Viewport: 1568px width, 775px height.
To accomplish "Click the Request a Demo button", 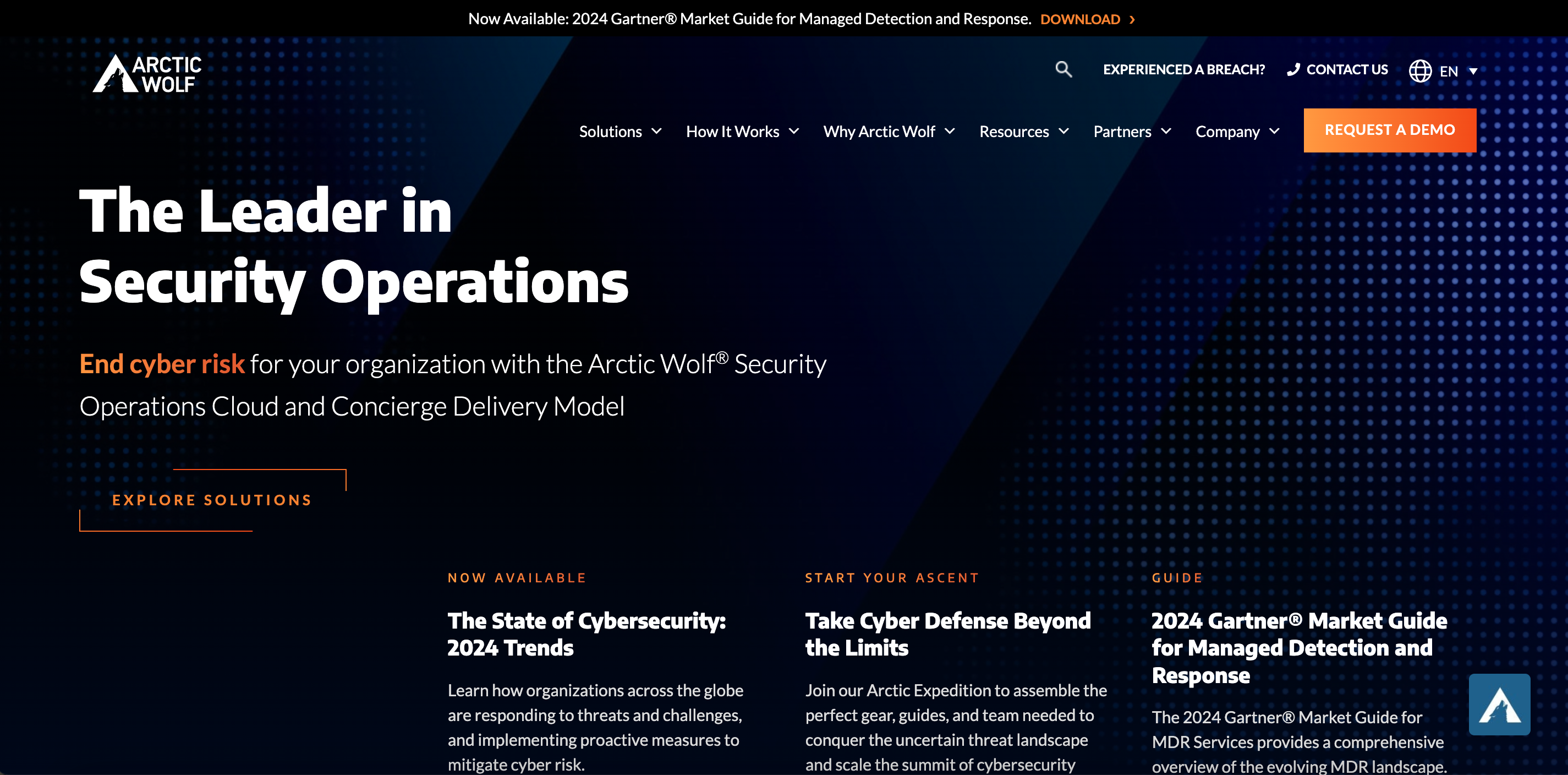I will [x=1390, y=130].
